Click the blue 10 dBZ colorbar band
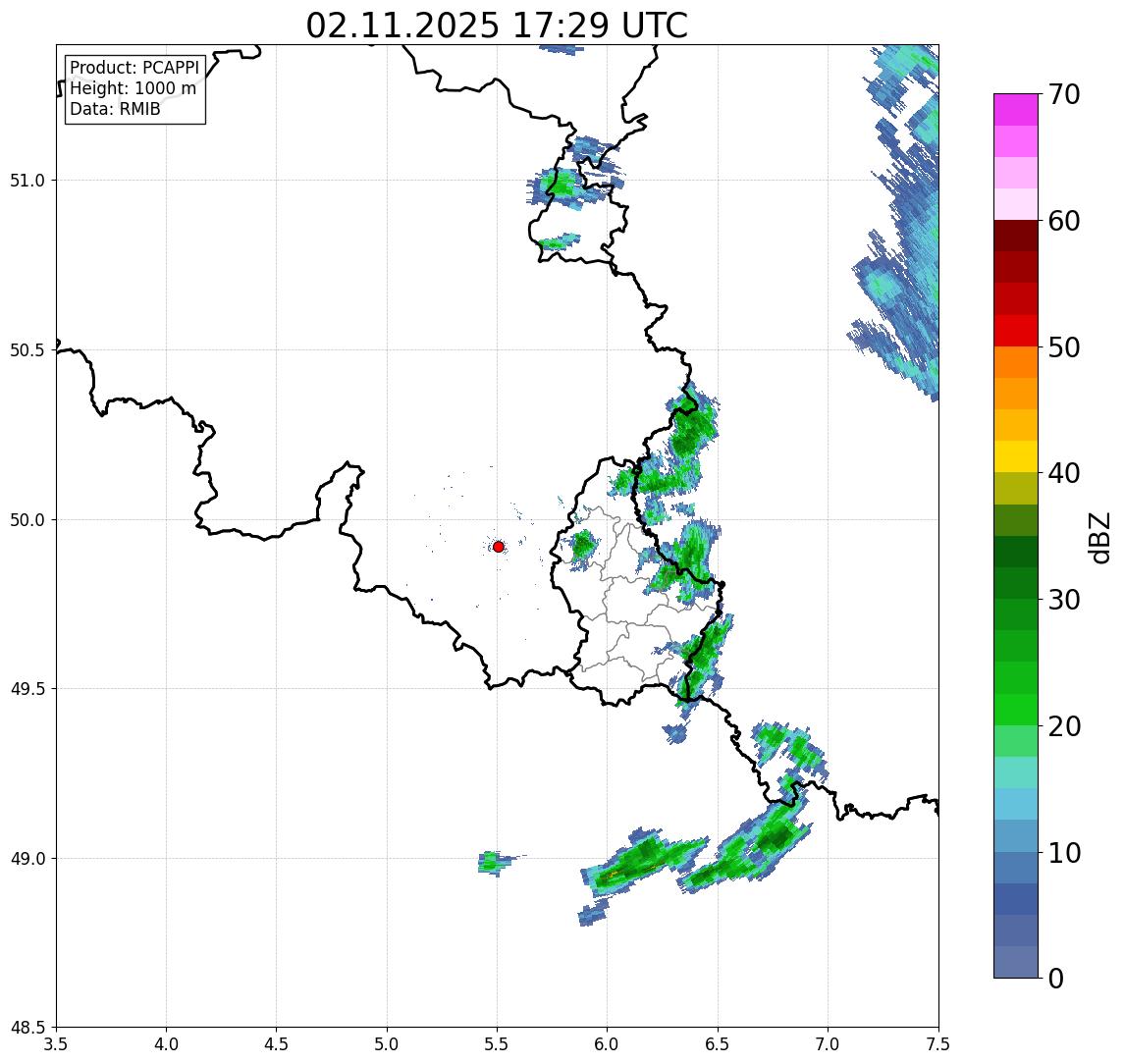 point(1016,868)
